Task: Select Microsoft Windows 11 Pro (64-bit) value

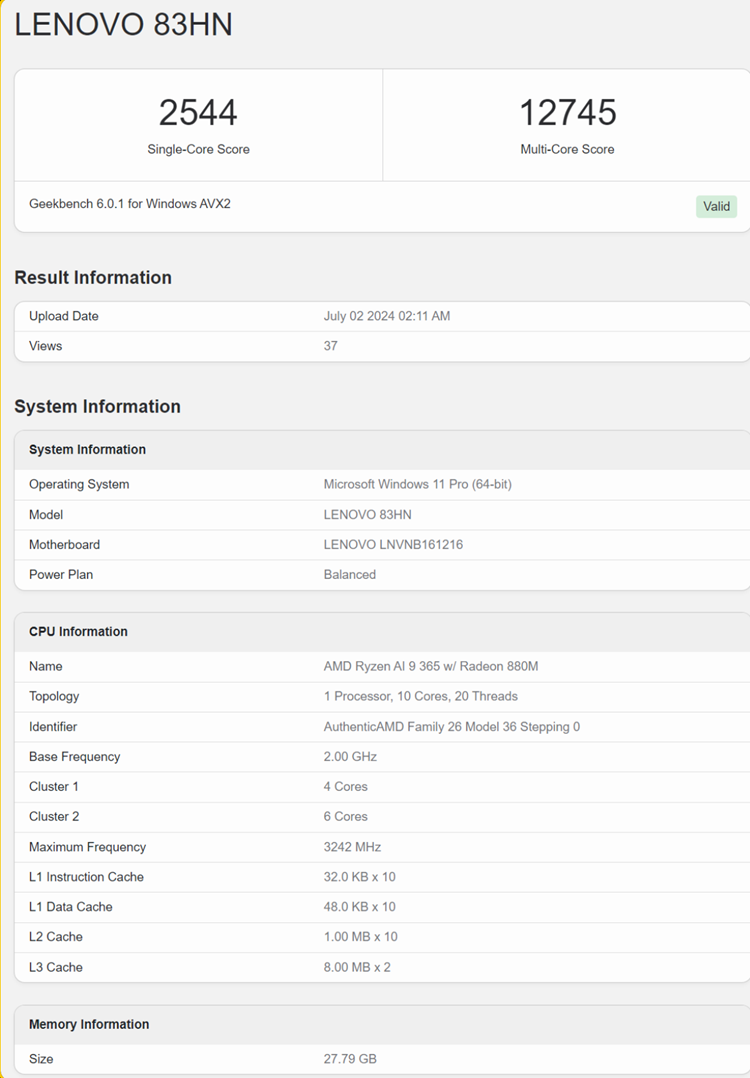Action: [417, 484]
